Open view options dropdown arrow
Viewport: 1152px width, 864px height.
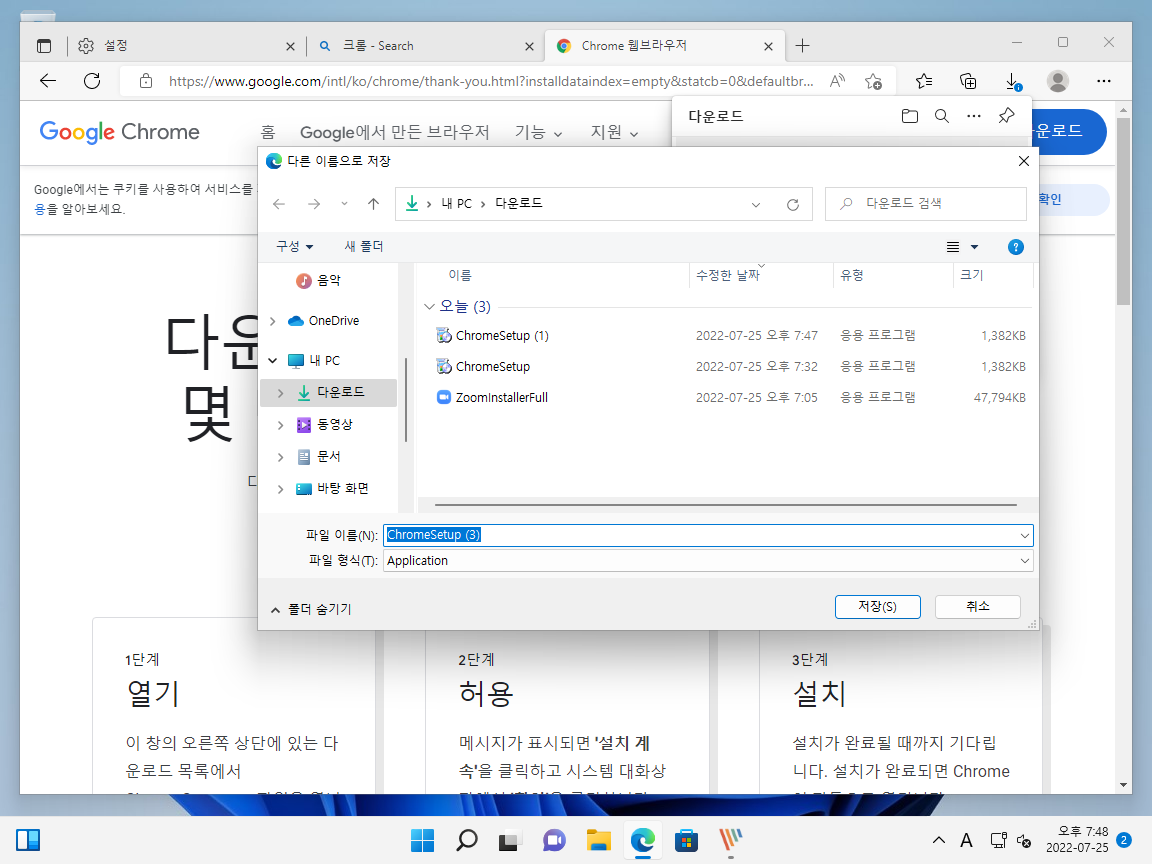tap(974, 247)
